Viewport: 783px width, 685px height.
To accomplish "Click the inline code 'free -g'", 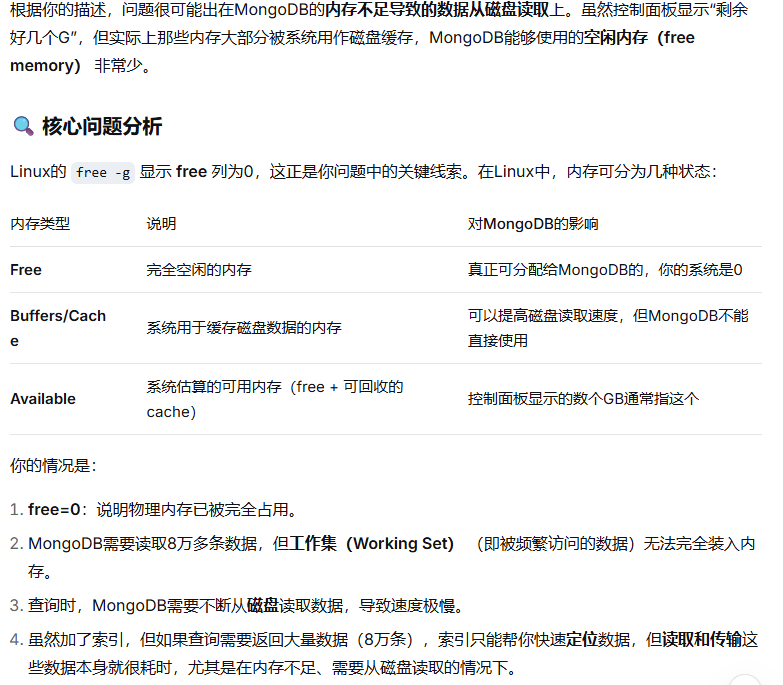I will 103,173.
